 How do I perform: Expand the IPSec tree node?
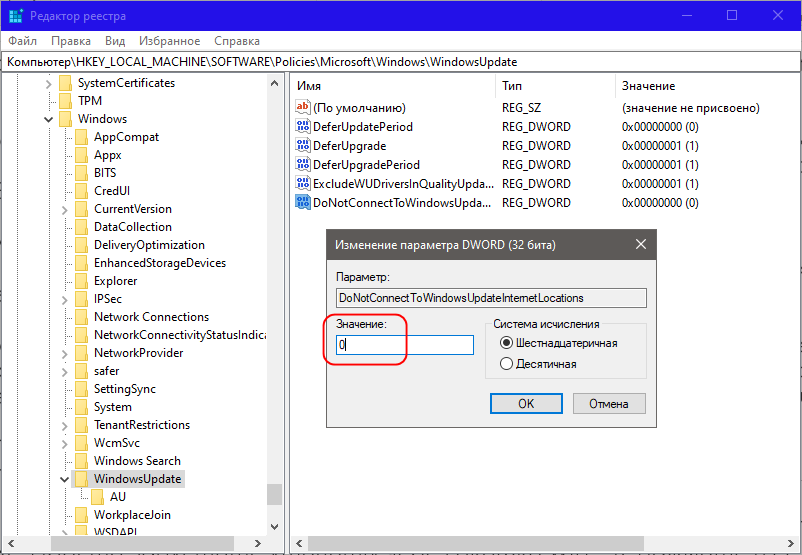point(64,299)
